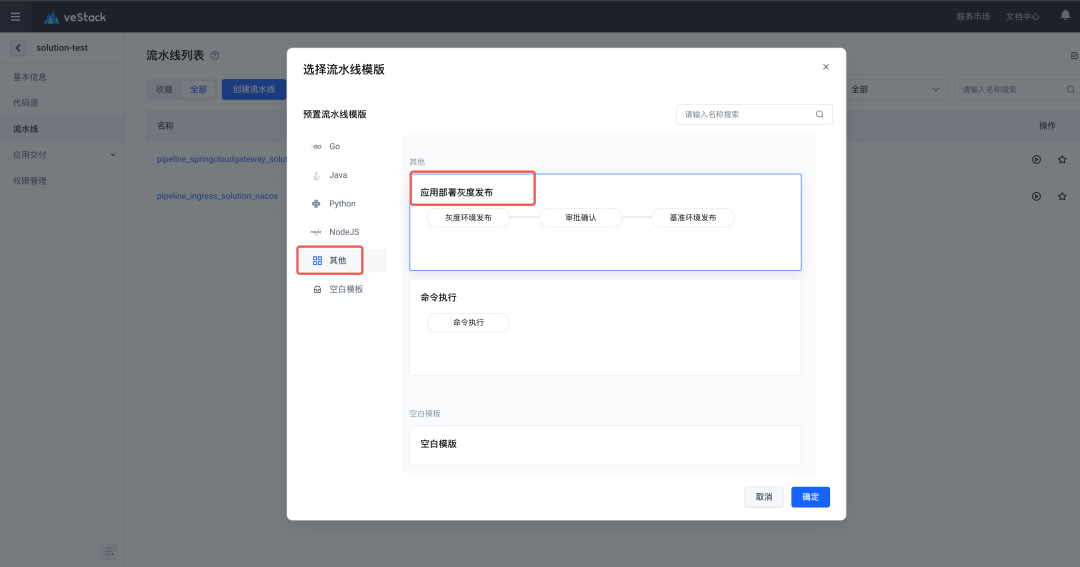Click the help icon beside 流水线列表
The image size is (1080, 567).
214,55
